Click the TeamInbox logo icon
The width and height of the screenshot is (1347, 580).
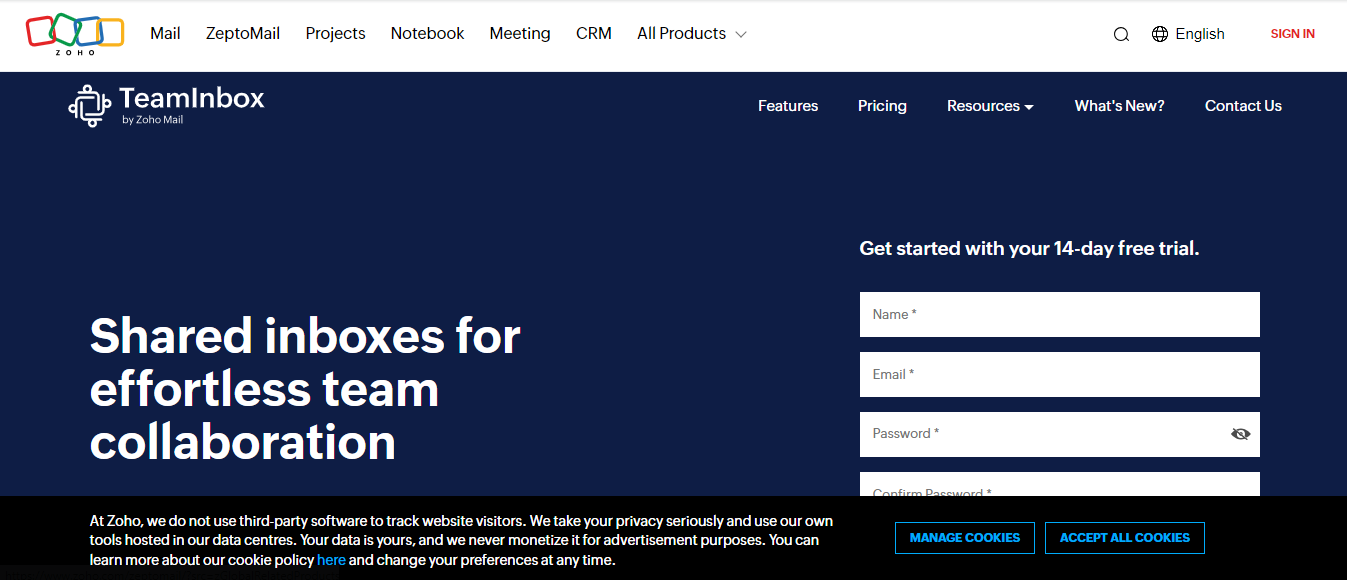[x=89, y=106]
